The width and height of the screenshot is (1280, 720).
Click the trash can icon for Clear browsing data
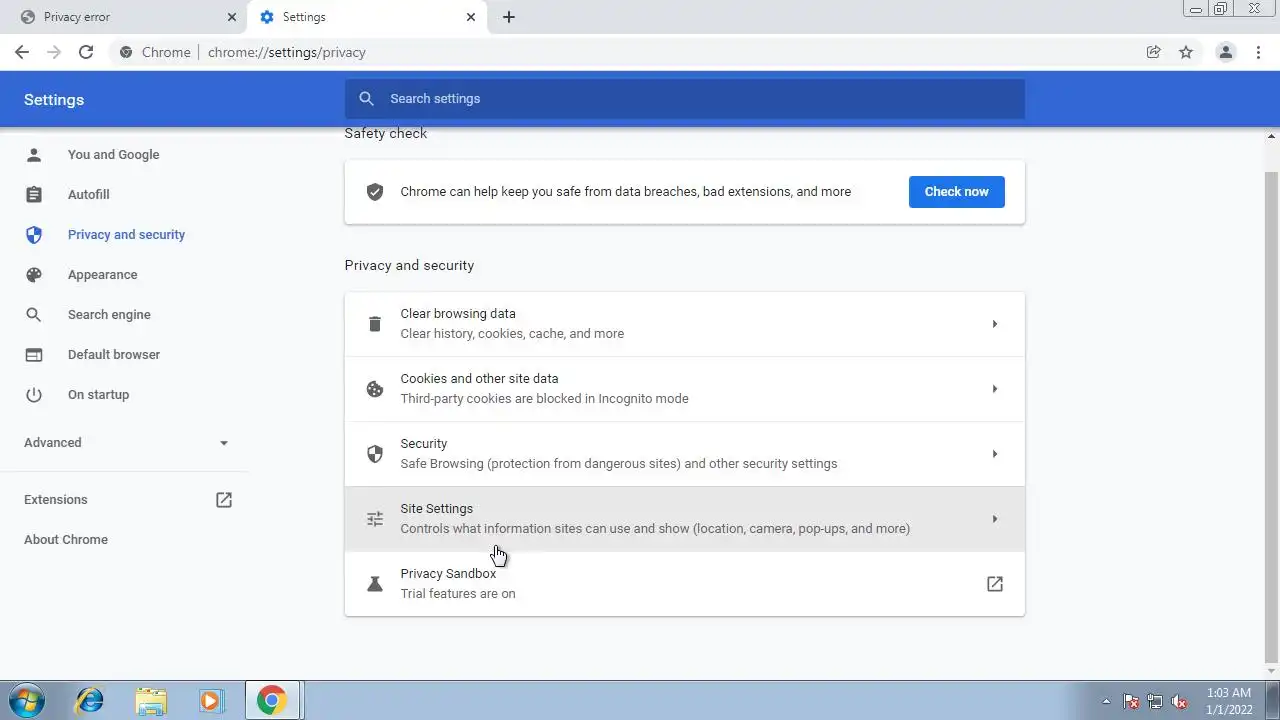coord(375,324)
